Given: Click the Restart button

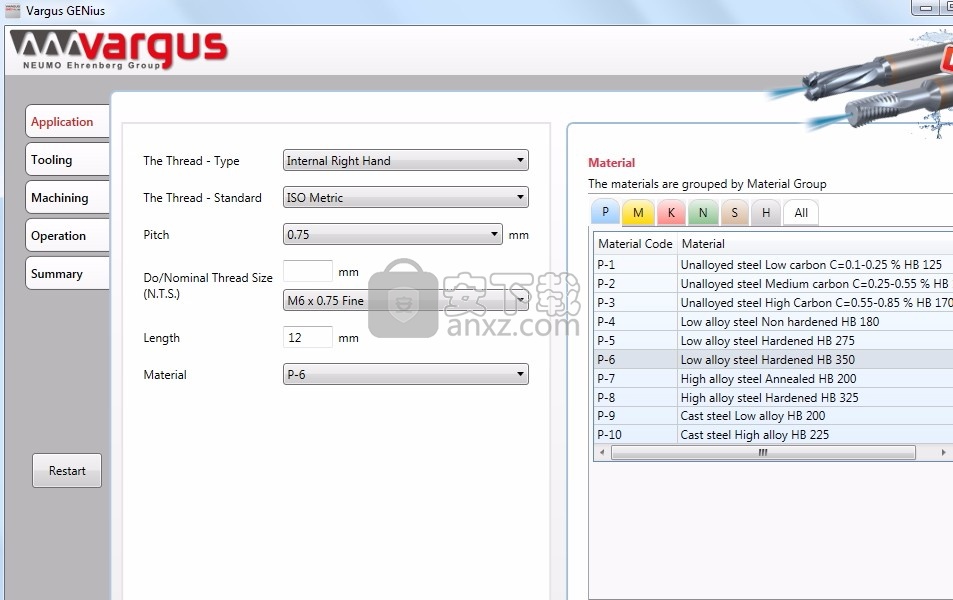Looking at the screenshot, I should (x=67, y=471).
